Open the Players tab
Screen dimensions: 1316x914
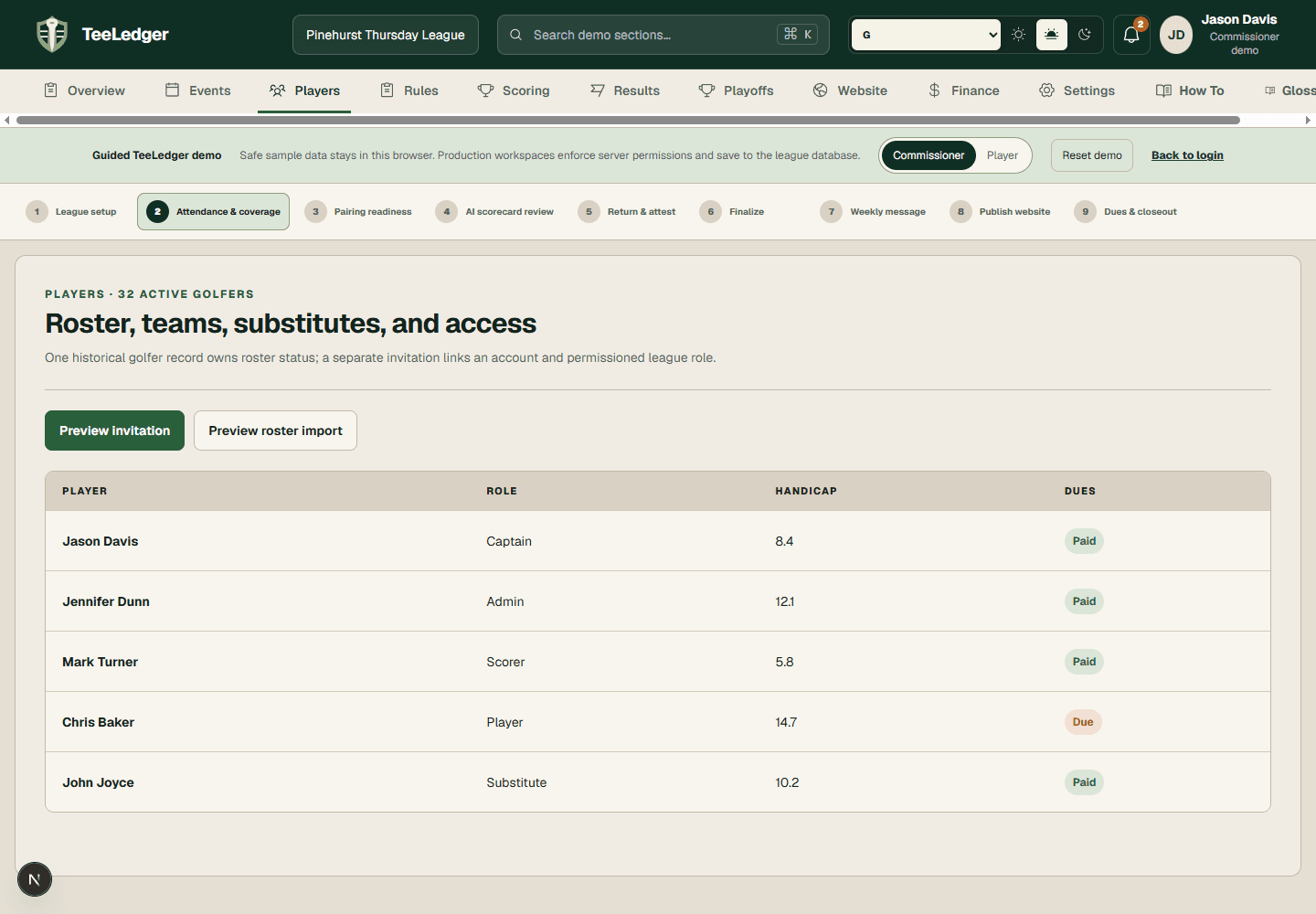pyautogui.click(x=304, y=90)
